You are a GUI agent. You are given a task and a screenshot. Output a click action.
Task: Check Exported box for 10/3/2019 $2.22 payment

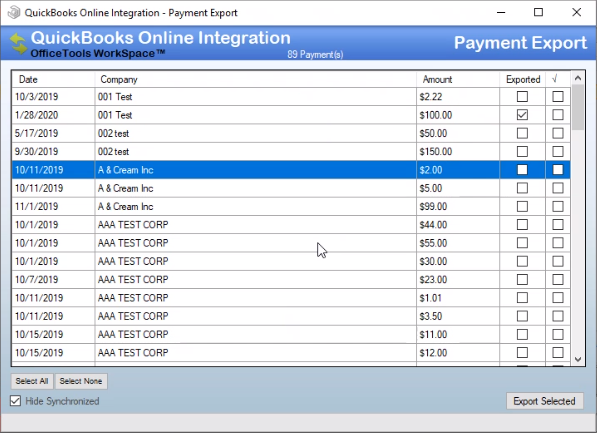click(522, 96)
